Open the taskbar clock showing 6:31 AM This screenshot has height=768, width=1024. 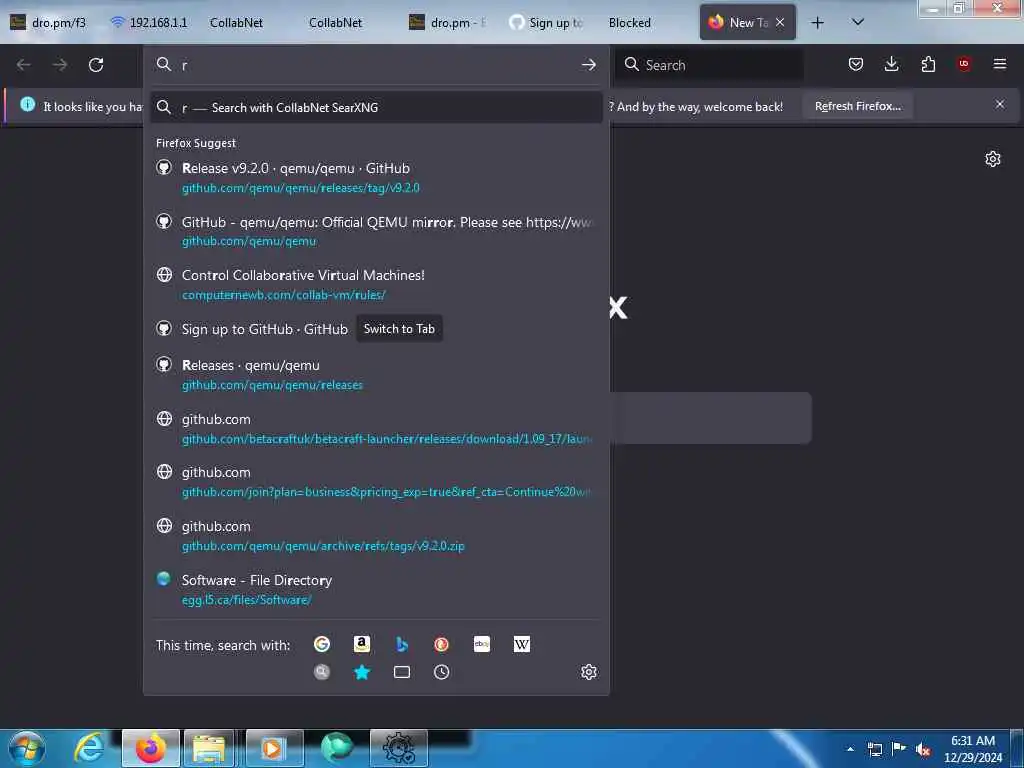click(972, 749)
